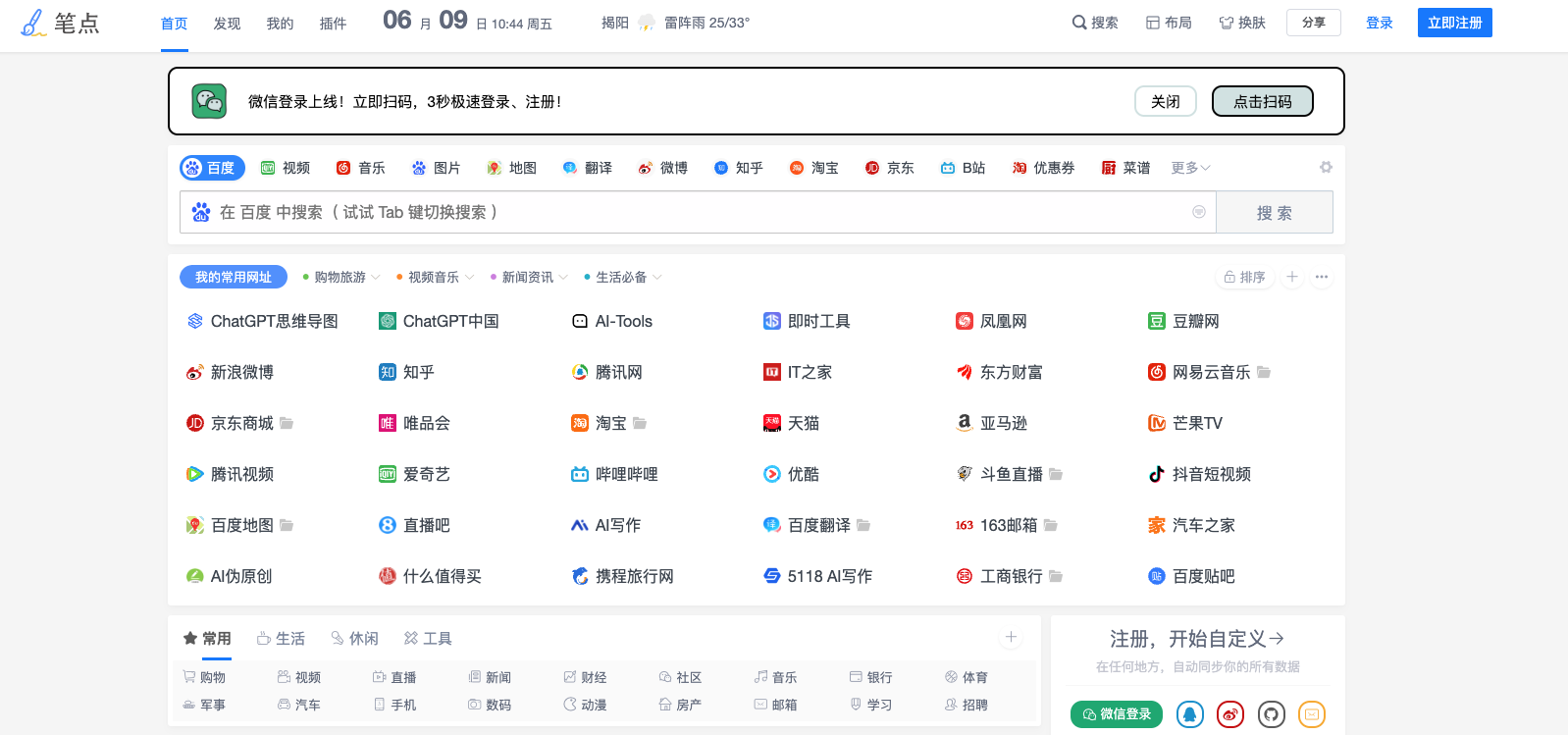This screenshot has height=735, width=1568.
Task: Click the WeChat icon in the login banner
Action: pyautogui.click(x=209, y=101)
